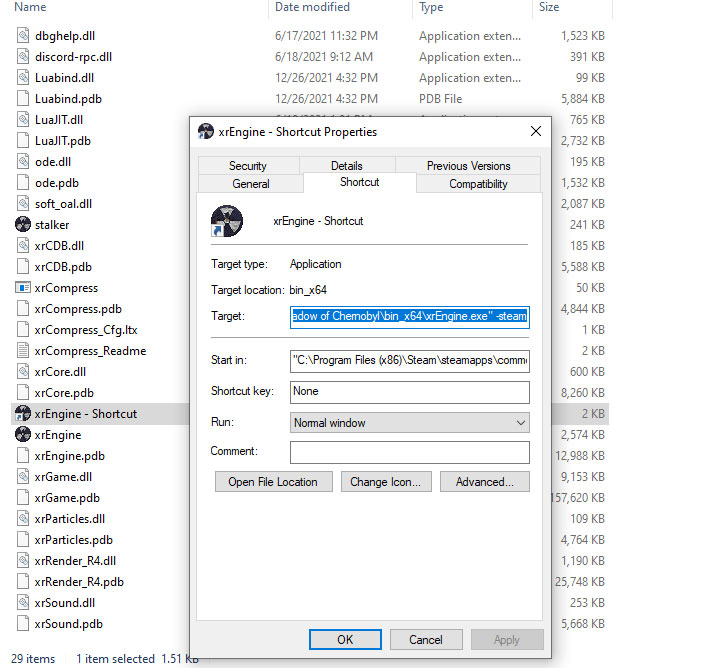Click the xrSound.dll file icon

point(23,603)
